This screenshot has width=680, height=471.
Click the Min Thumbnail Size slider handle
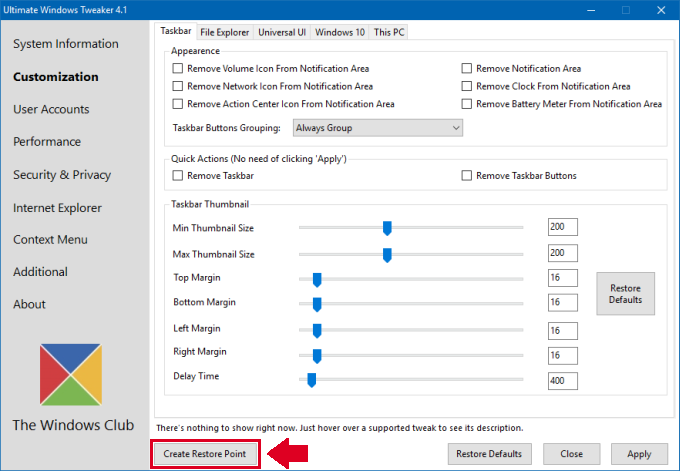[x=387, y=228]
